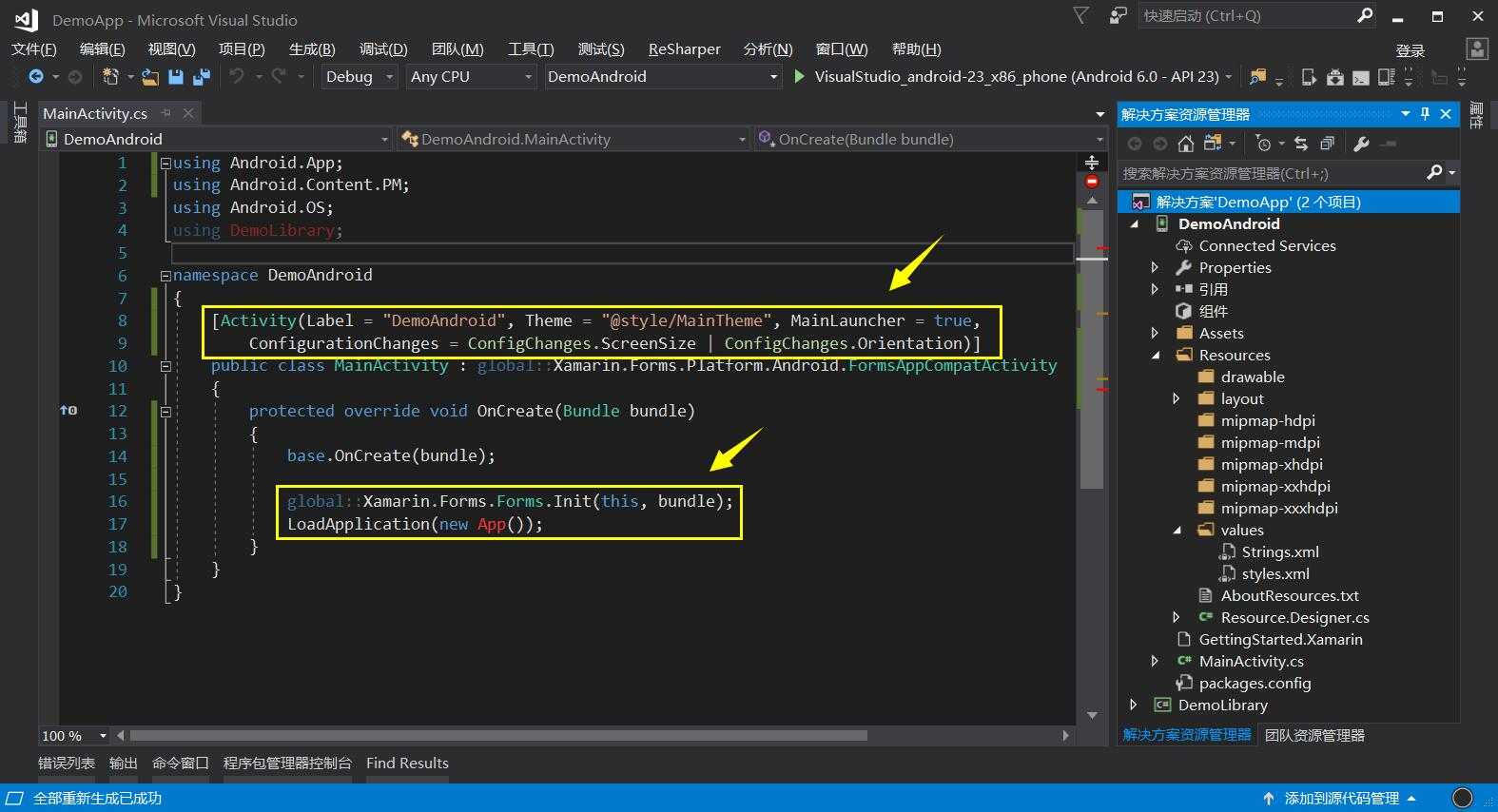Expand the MainActivity.cs node
The height and width of the screenshot is (812, 1498).
tap(1155, 662)
